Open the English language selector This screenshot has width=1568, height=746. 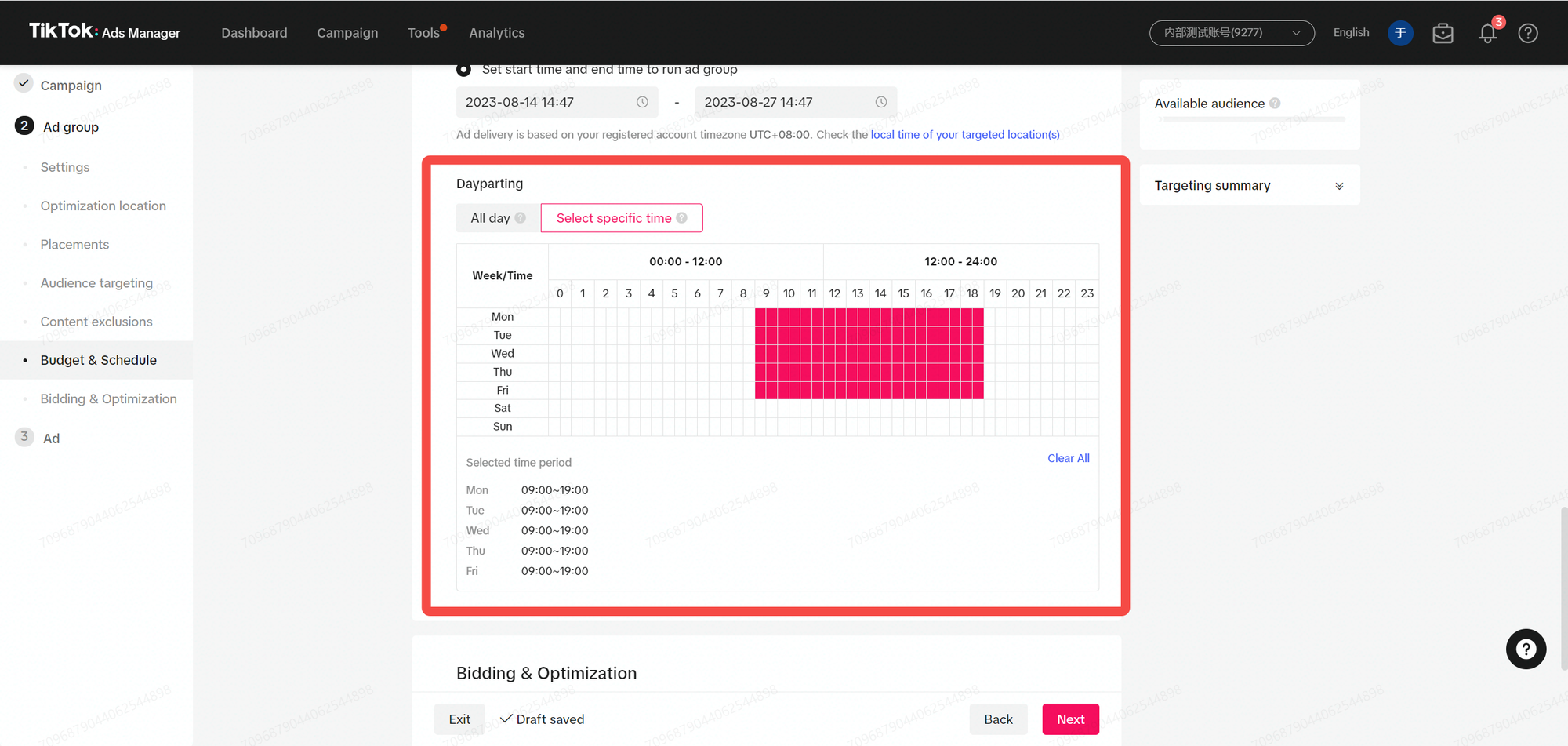click(1351, 33)
